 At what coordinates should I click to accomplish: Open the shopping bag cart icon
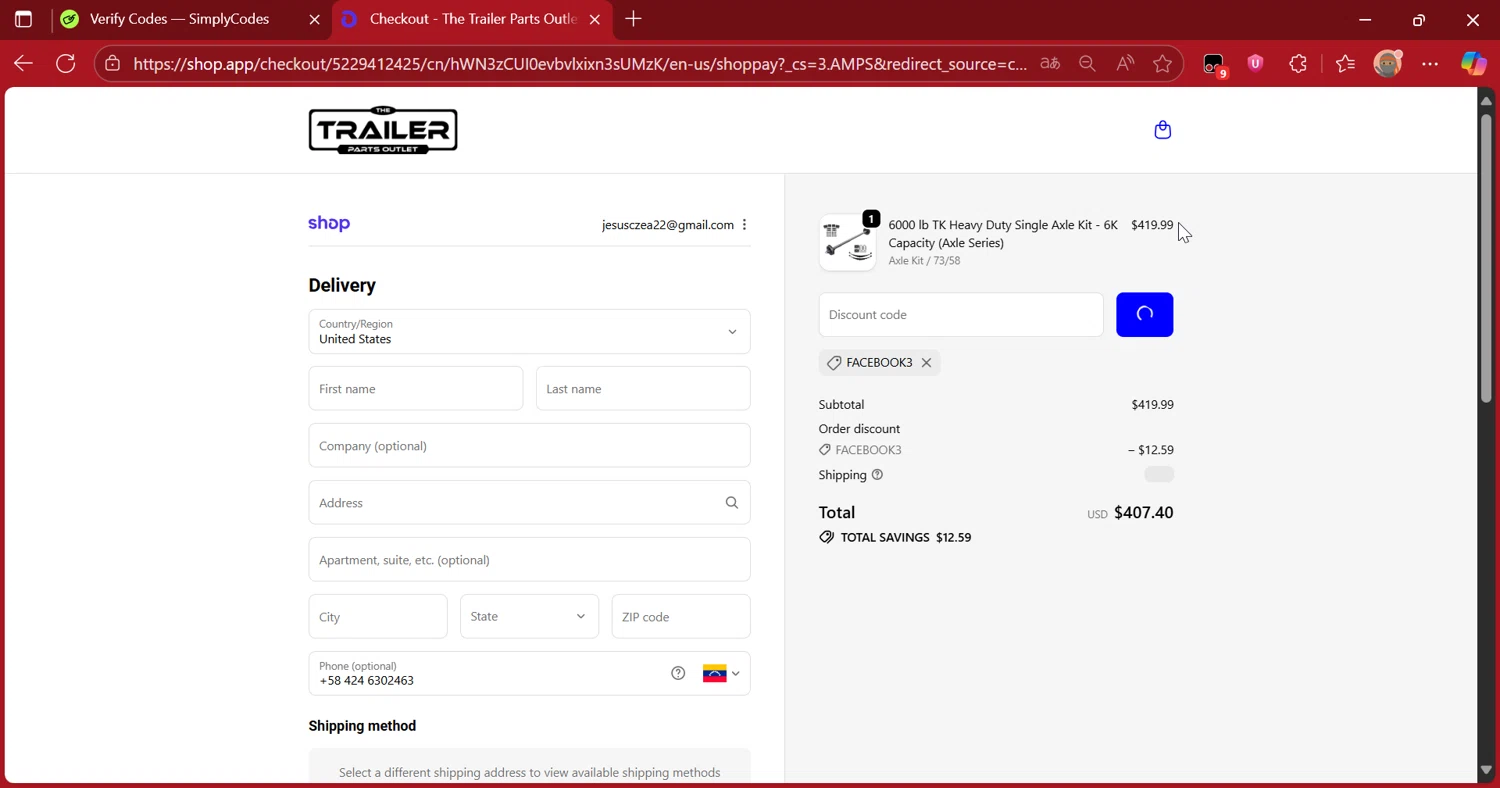click(1162, 130)
